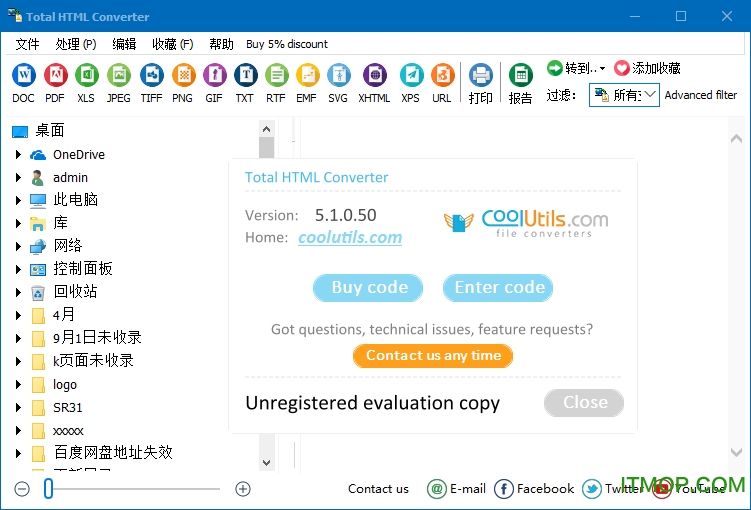Select the k页面未收录 folder
The height and width of the screenshot is (510, 751).
(82, 361)
